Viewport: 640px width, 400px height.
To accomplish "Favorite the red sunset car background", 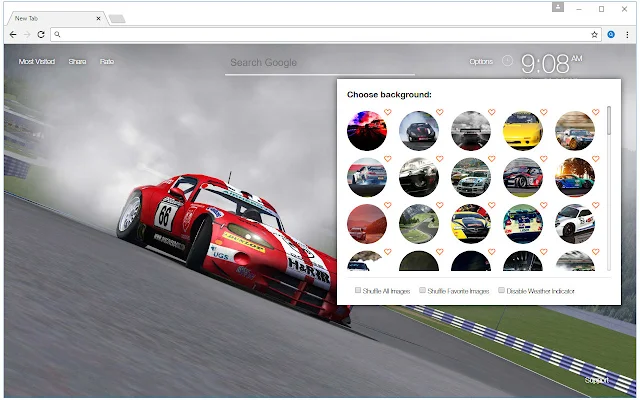I will point(388,112).
